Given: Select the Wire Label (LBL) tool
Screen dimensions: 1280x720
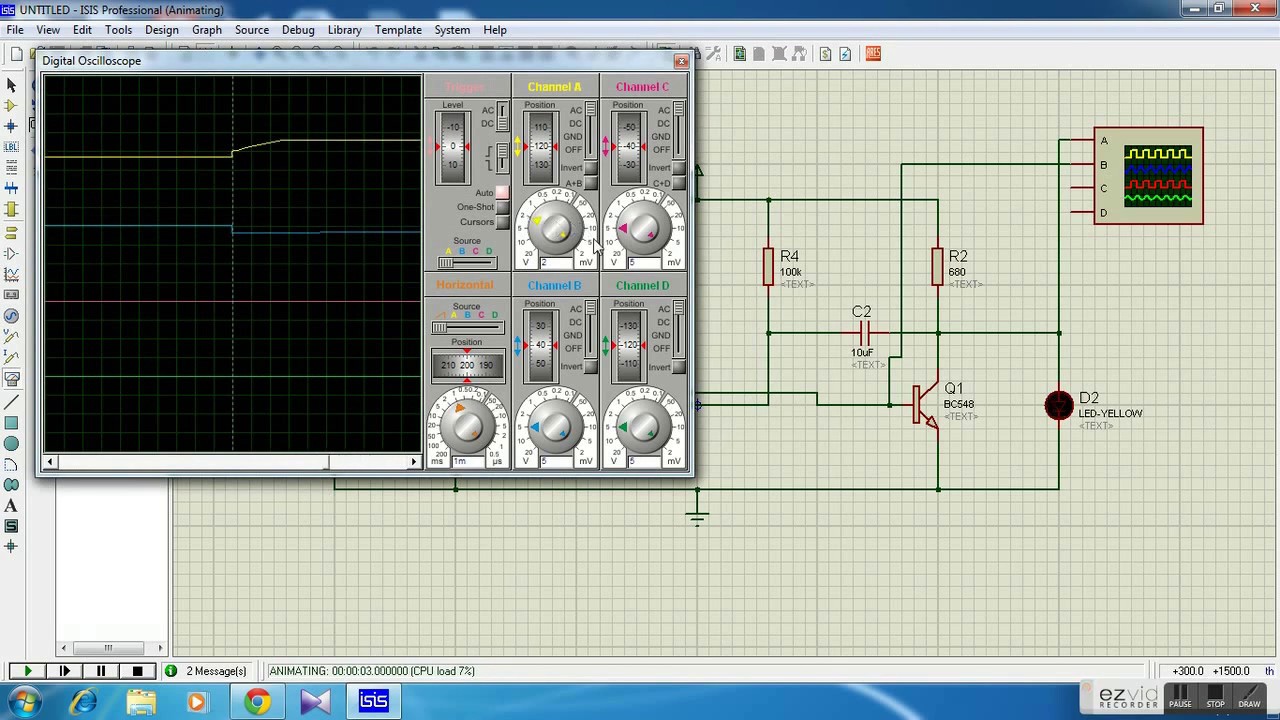Looking at the screenshot, I should [12, 148].
